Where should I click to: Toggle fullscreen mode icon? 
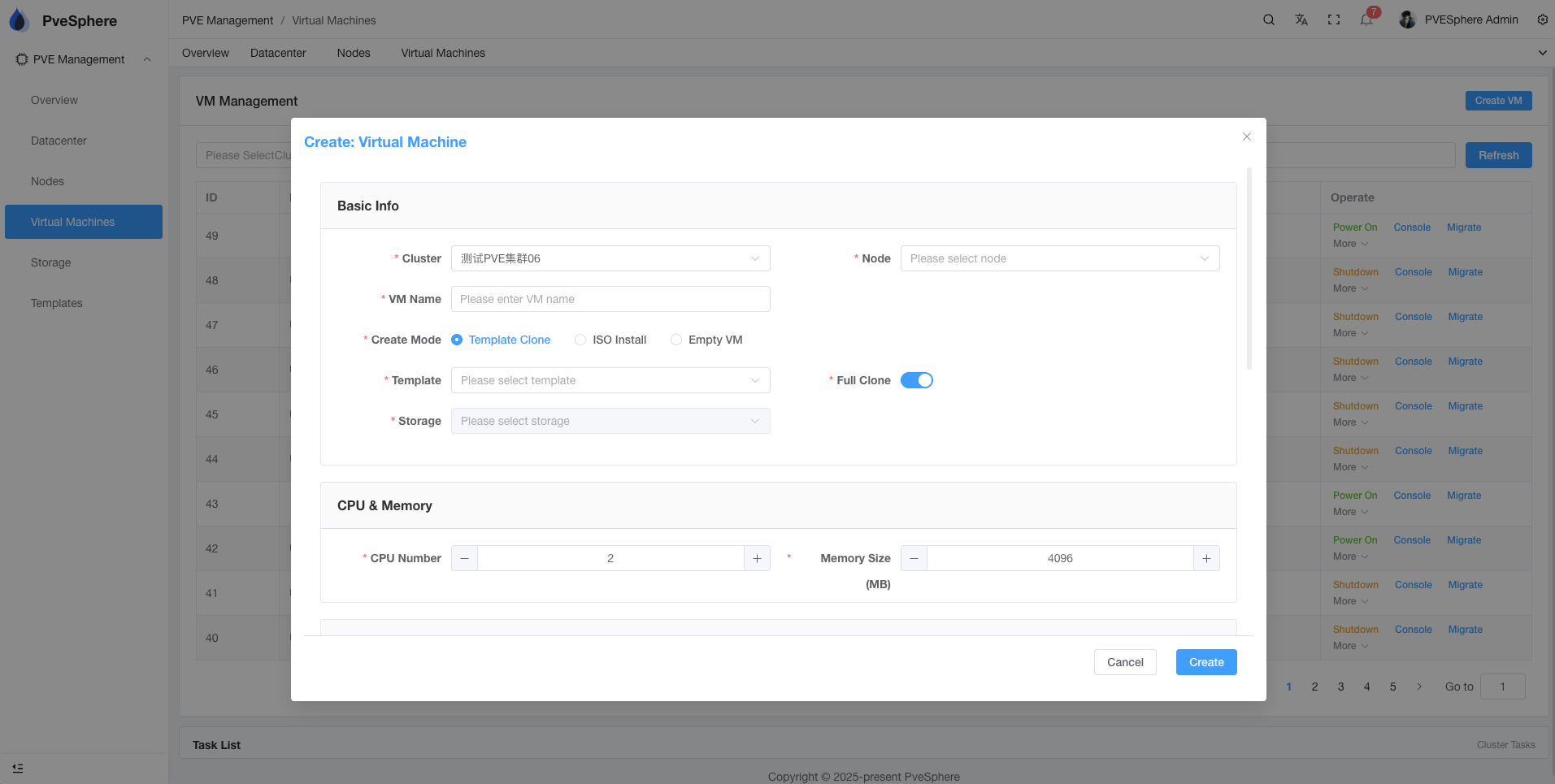(1333, 19)
